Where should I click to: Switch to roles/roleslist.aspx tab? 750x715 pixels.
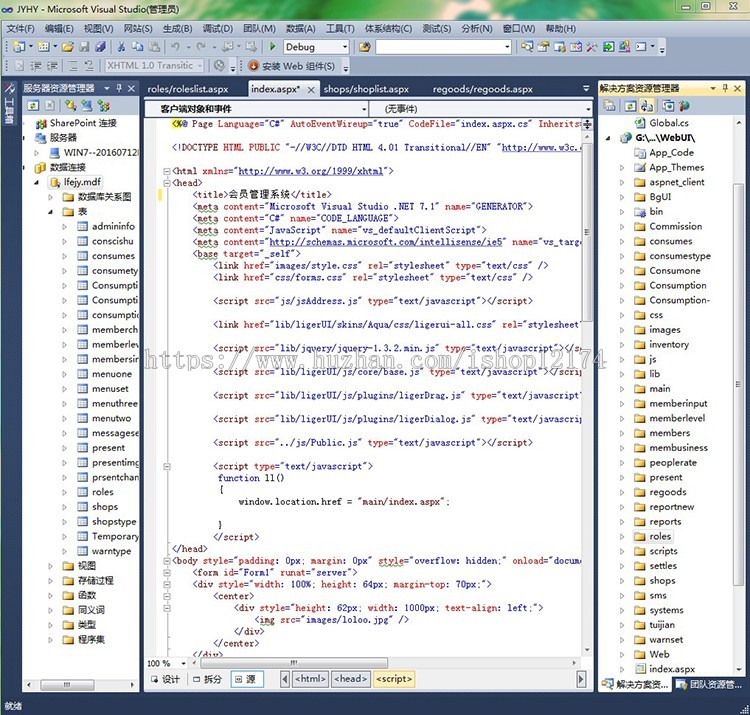(x=188, y=89)
